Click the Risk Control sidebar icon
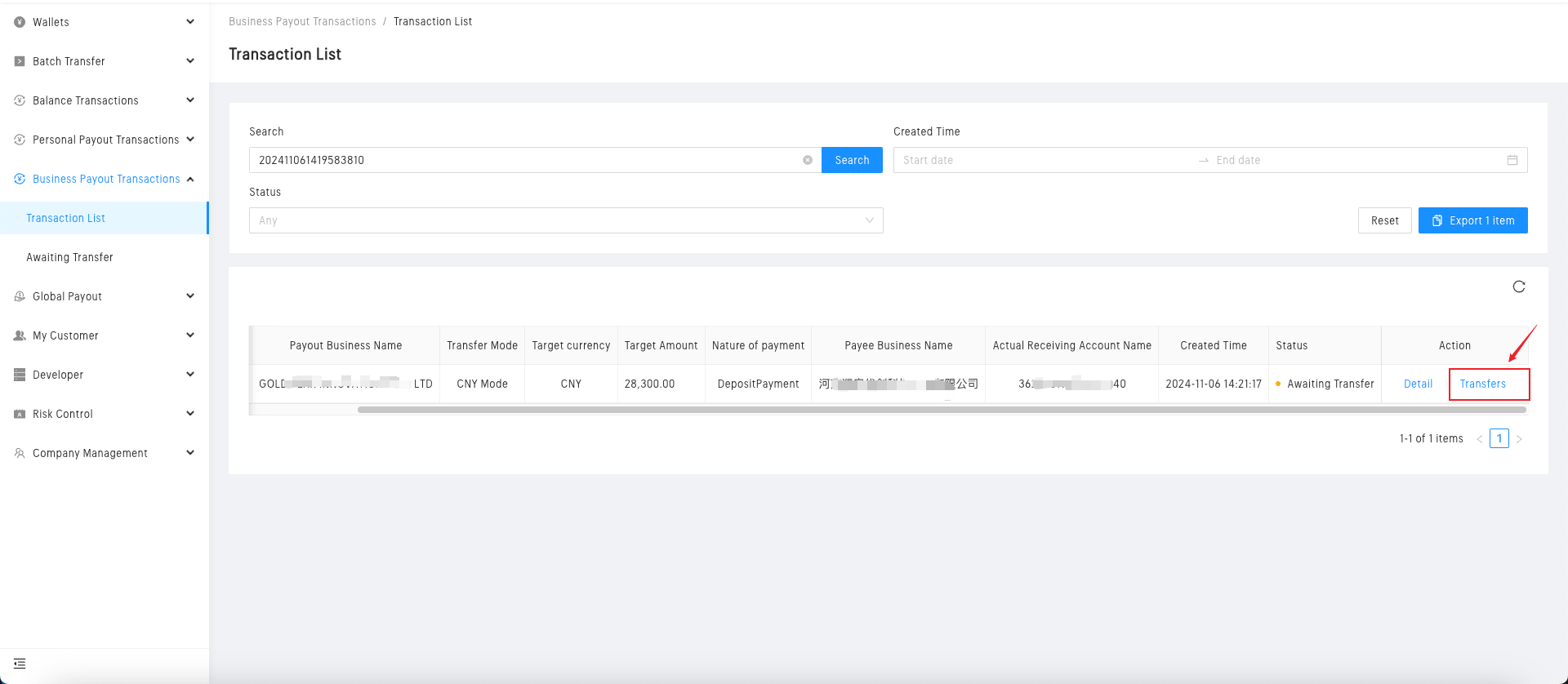This screenshot has width=1568, height=684. [20, 414]
